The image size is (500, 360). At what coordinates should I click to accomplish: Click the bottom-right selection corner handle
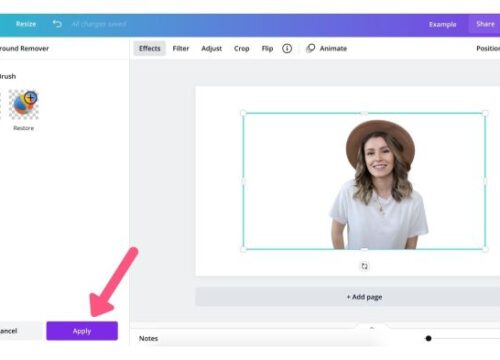coord(485,249)
